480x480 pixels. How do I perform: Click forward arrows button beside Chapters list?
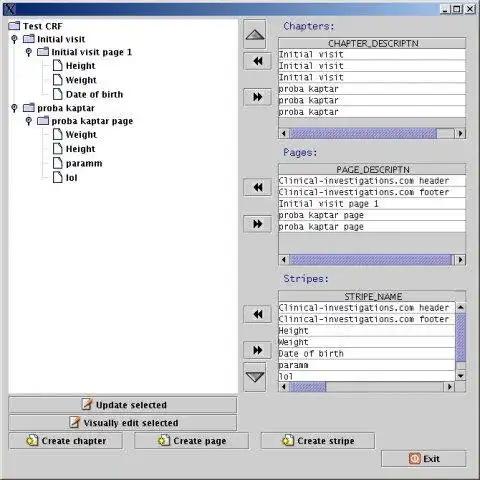257,97
